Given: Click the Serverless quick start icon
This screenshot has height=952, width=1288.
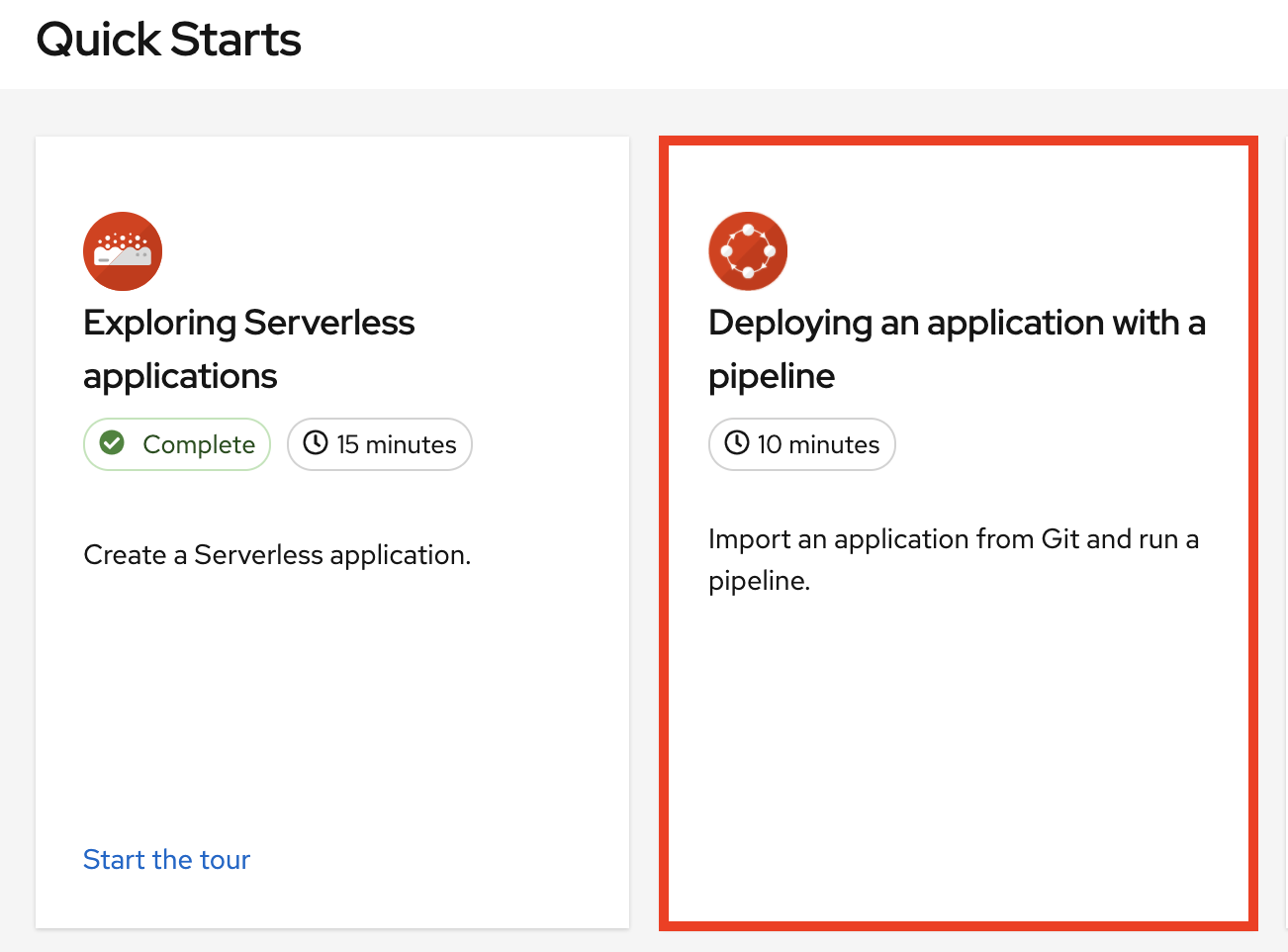Looking at the screenshot, I should click(x=123, y=251).
